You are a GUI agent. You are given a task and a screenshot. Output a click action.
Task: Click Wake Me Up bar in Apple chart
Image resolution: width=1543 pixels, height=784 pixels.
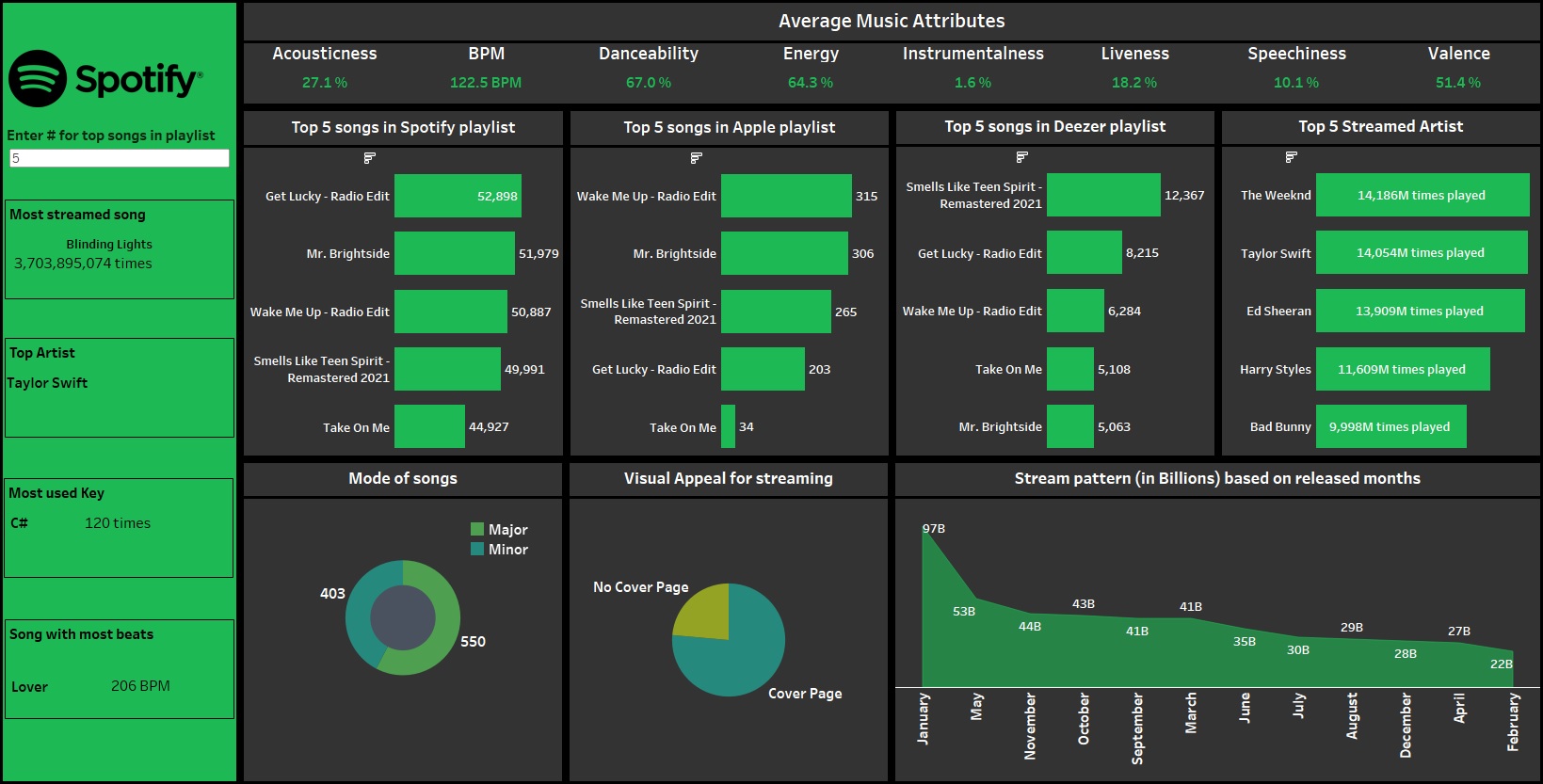click(x=785, y=196)
